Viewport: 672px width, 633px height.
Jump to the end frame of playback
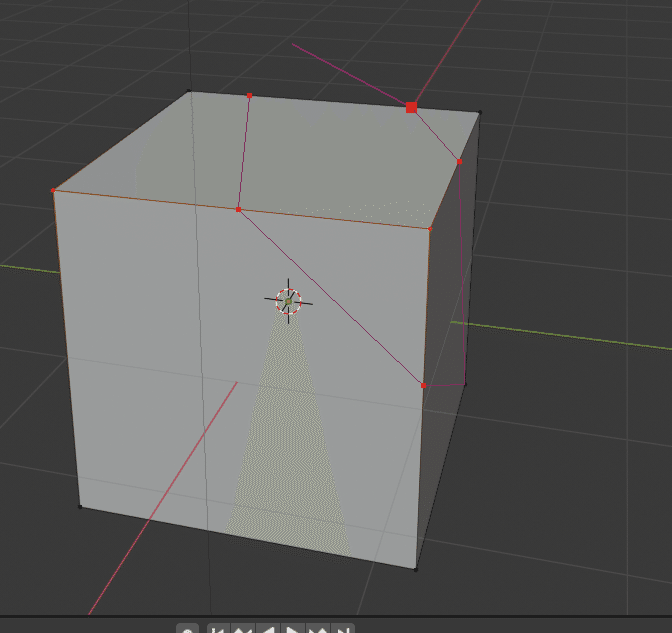(342, 629)
